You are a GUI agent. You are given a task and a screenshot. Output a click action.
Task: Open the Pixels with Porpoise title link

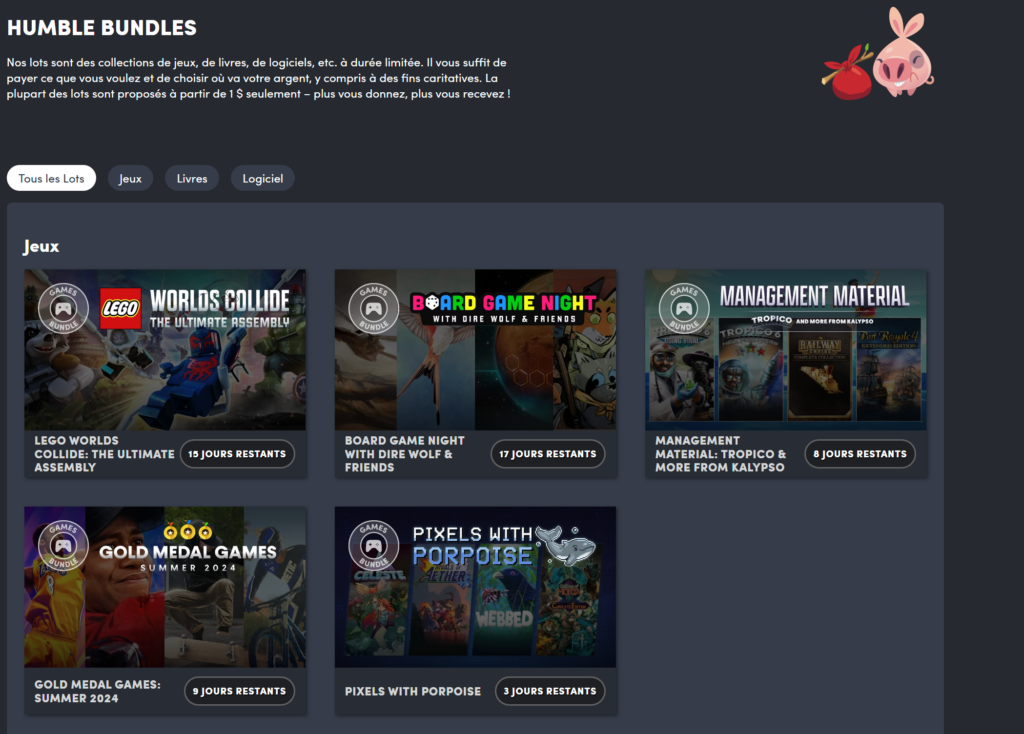pyautogui.click(x=413, y=691)
